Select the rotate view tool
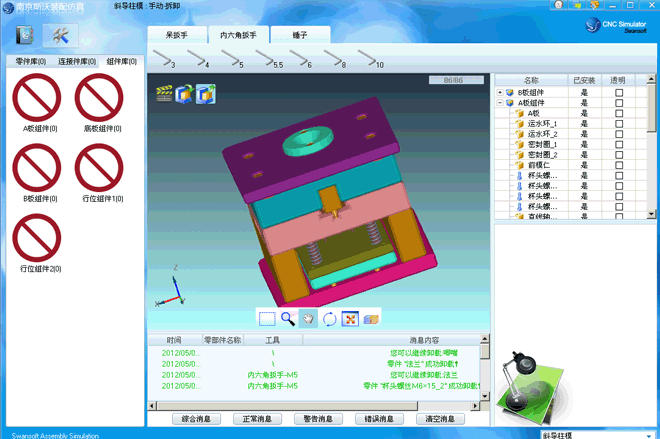Screen dimensions: 660x439 329,319
